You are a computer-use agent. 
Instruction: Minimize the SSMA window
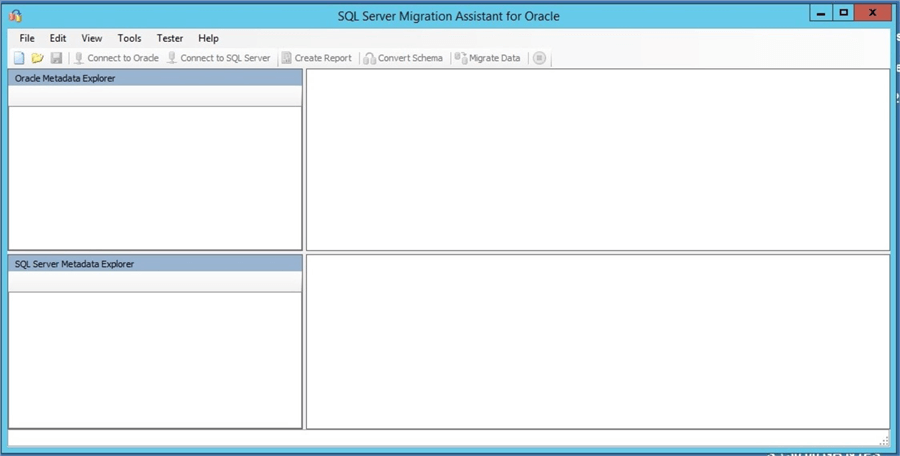tap(821, 13)
